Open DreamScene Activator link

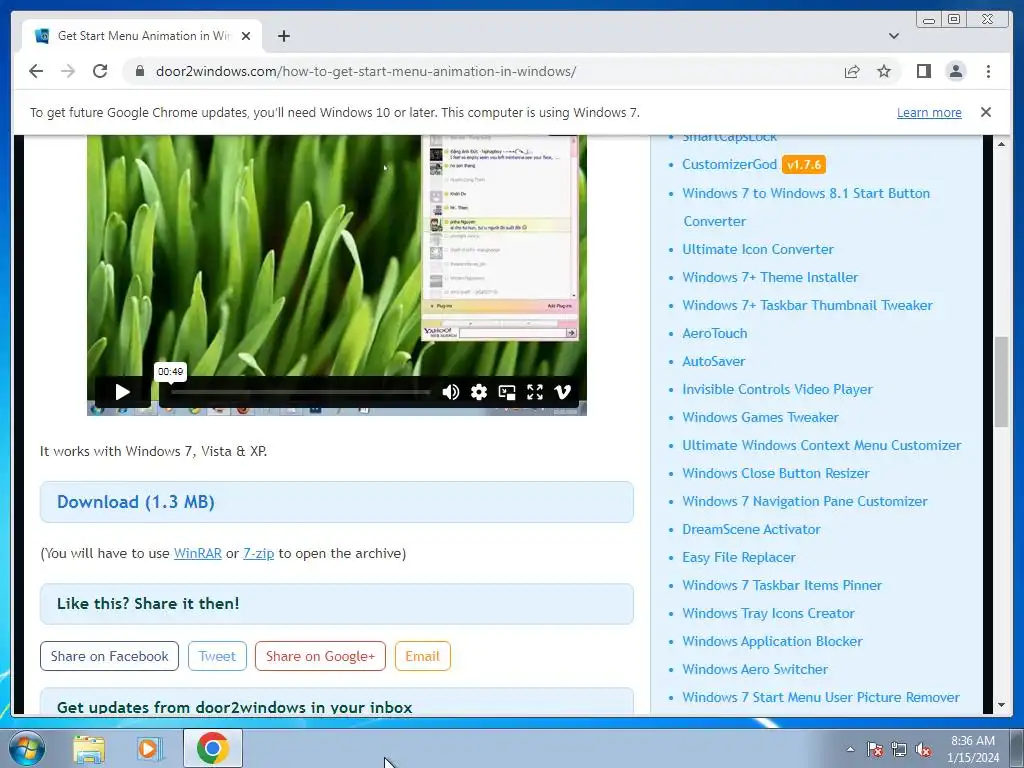(751, 530)
